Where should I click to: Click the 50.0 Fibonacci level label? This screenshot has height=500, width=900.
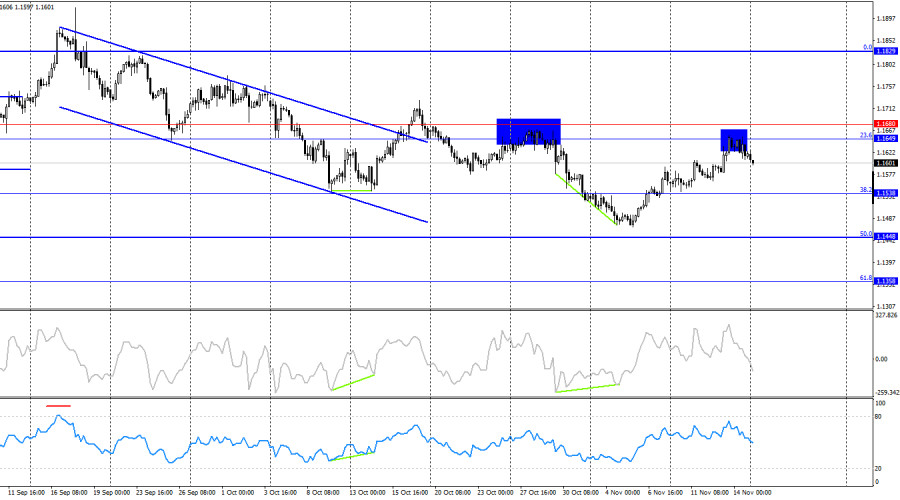866,234
